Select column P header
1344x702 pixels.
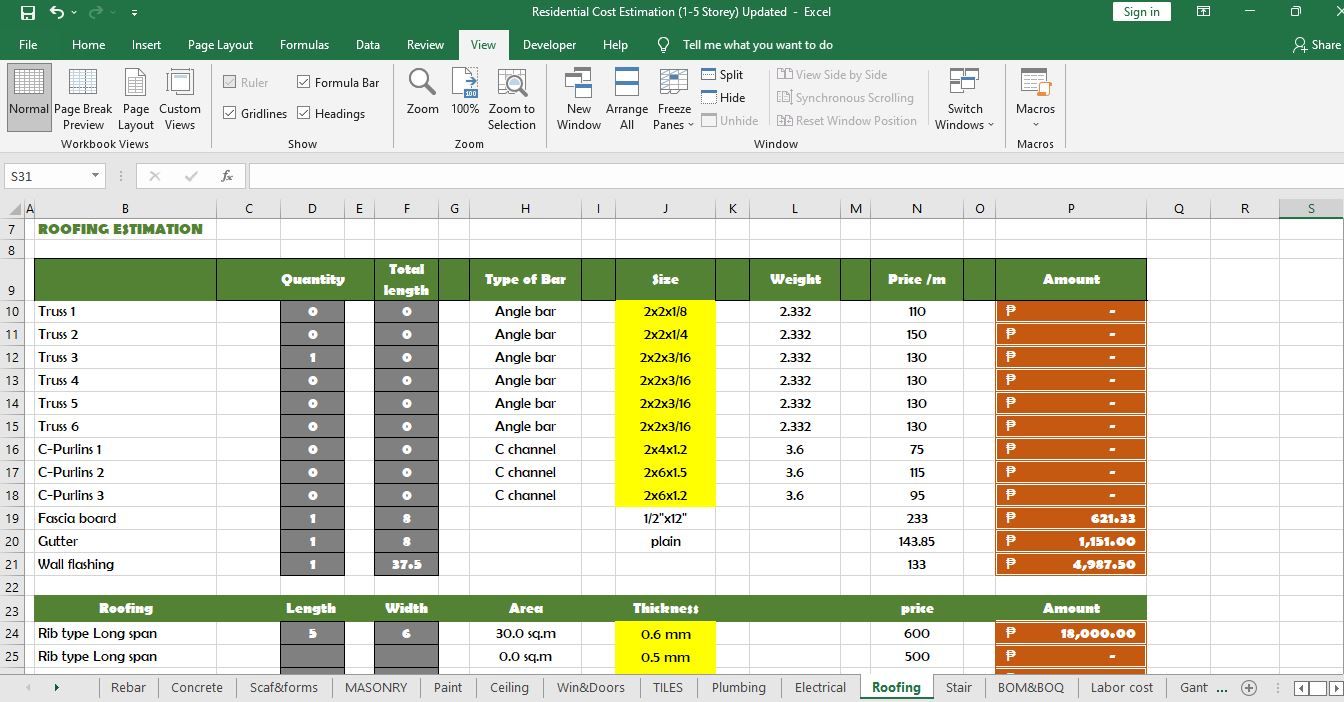(1071, 208)
